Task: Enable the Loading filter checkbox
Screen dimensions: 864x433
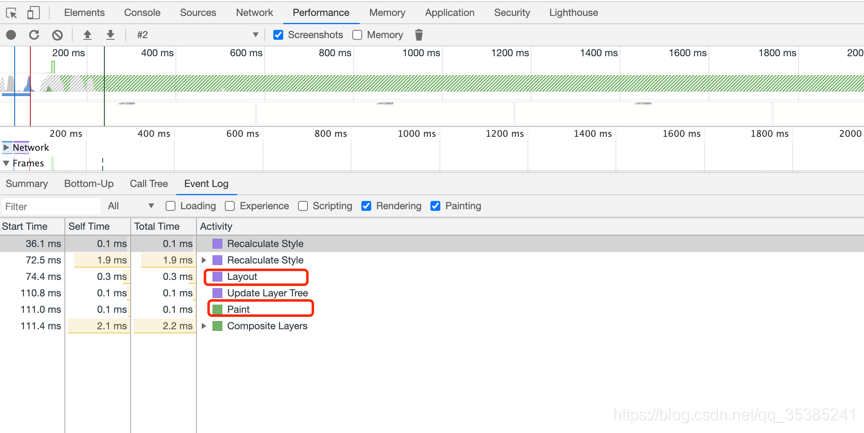Action: (171, 206)
